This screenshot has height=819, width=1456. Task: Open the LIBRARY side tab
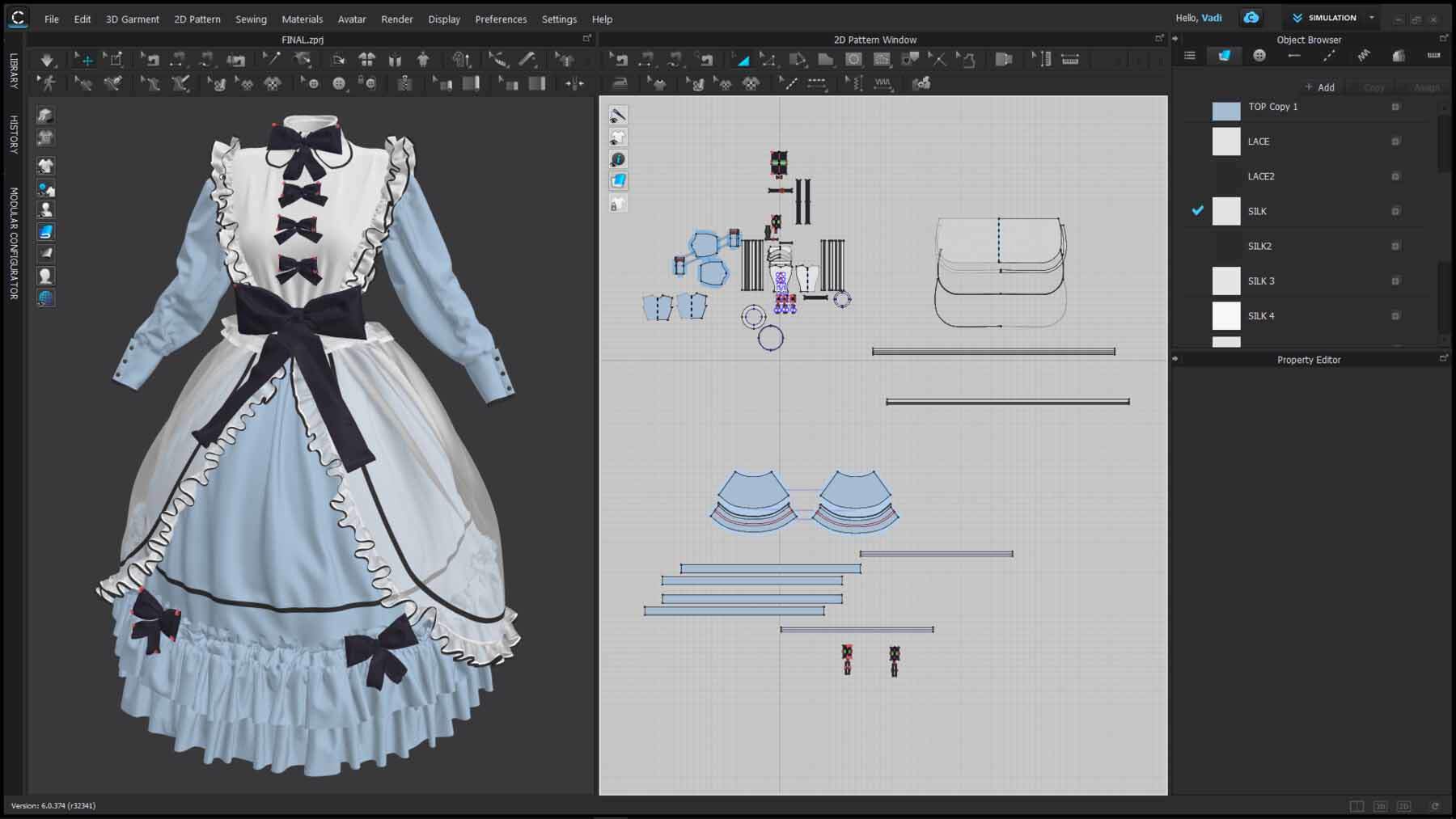[x=14, y=71]
